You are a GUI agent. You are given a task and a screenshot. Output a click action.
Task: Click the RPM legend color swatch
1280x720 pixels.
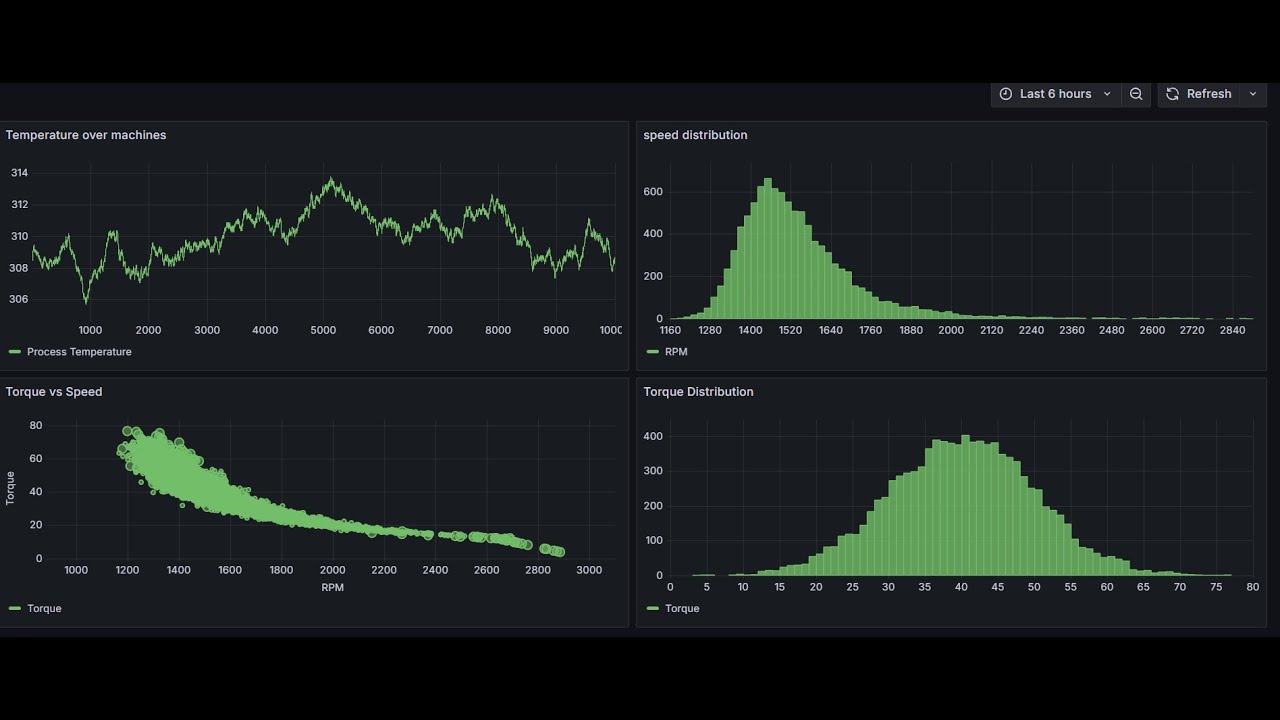pyautogui.click(x=653, y=352)
